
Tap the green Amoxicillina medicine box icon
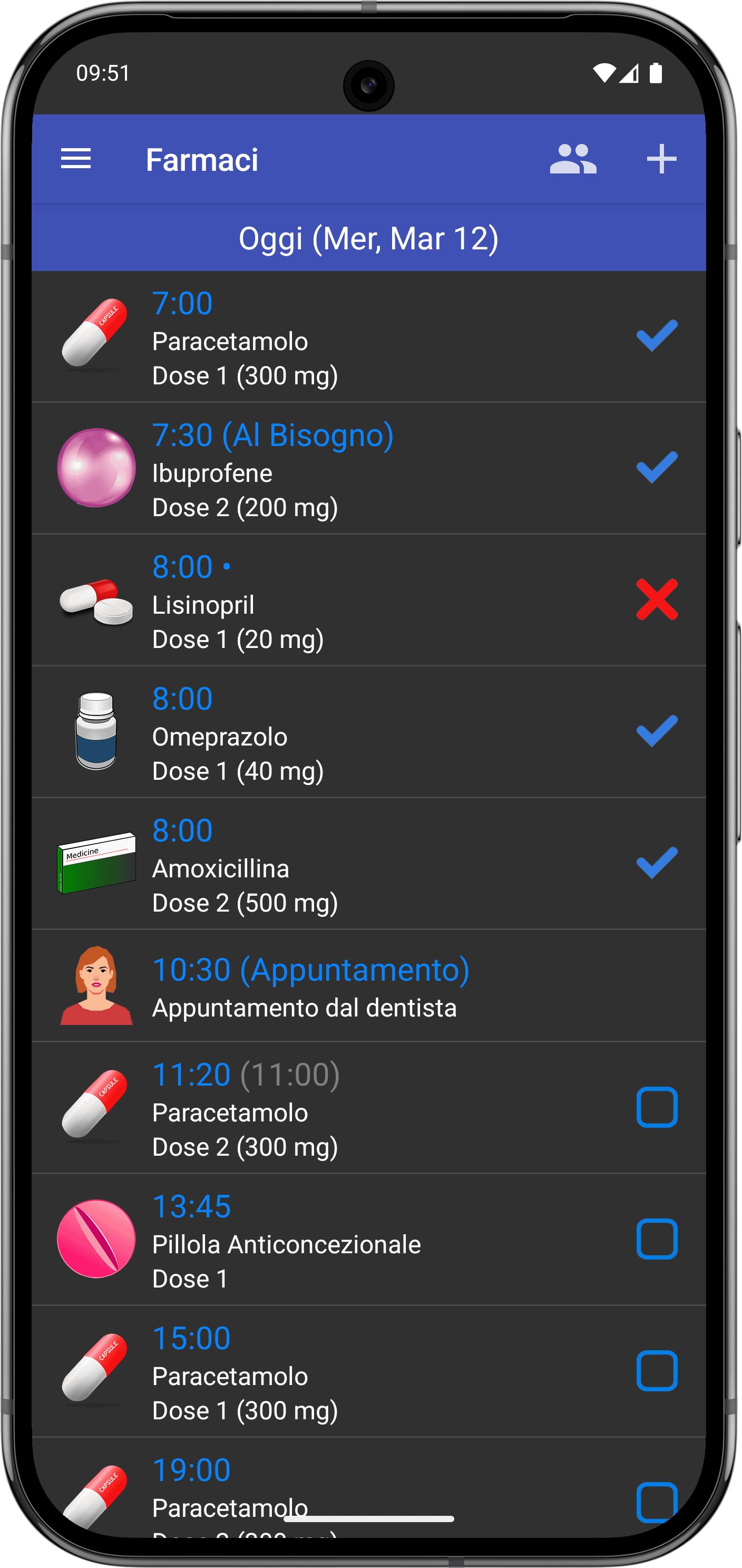pos(96,863)
